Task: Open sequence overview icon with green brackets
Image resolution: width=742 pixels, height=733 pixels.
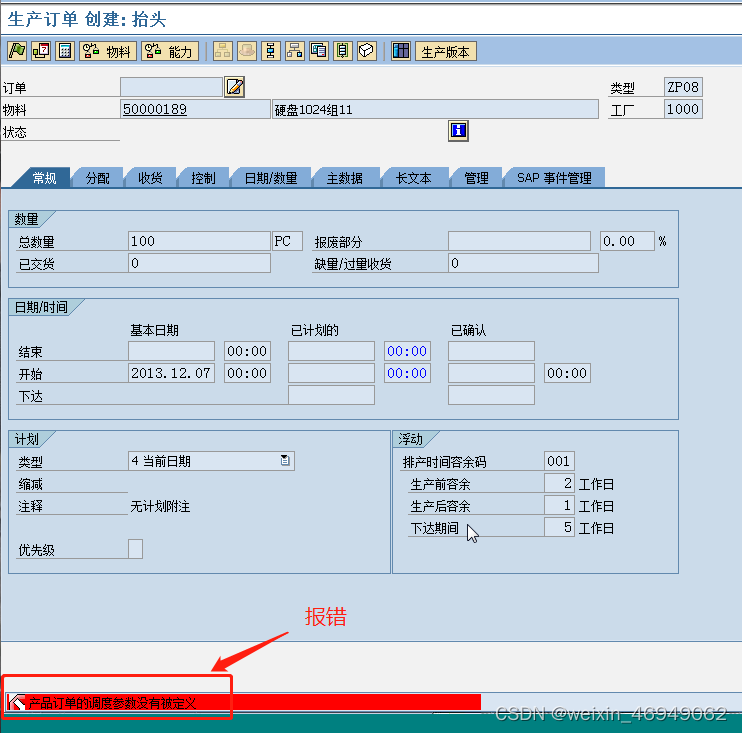Action: tap(343, 51)
